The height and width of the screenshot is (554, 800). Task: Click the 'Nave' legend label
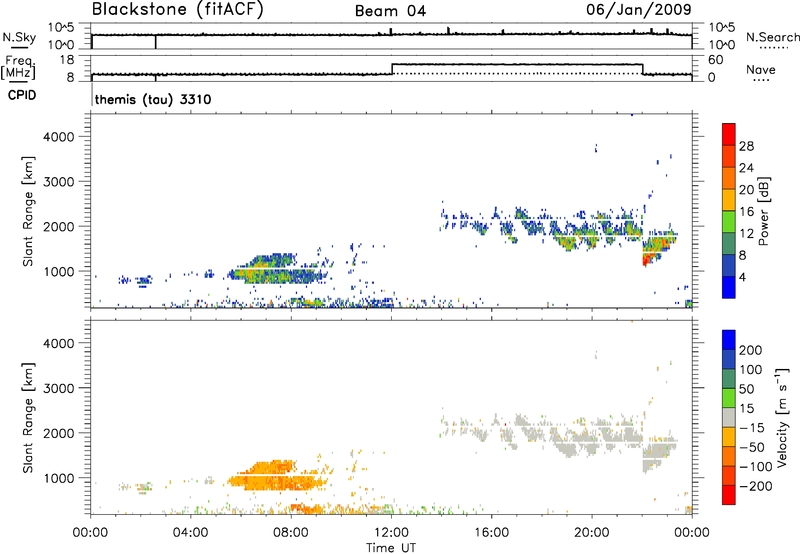point(761,69)
